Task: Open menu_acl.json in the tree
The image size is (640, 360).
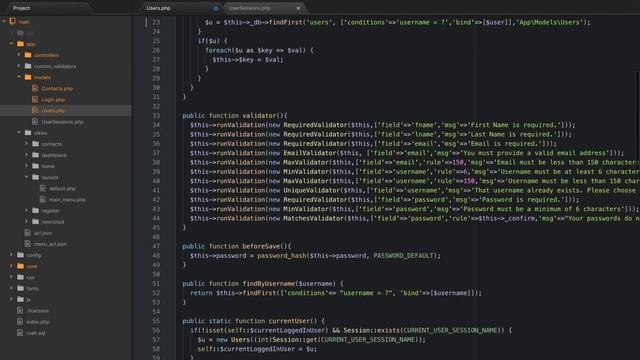Action: pyautogui.click(x=50, y=244)
